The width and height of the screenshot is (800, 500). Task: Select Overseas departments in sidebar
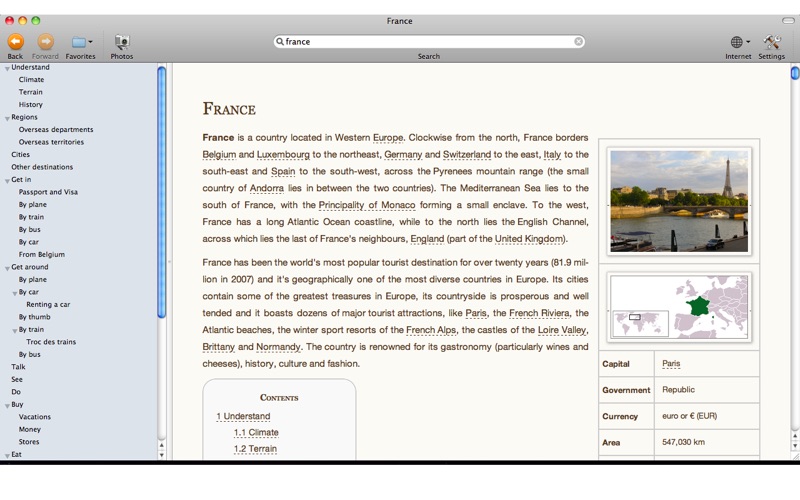click(55, 130)
